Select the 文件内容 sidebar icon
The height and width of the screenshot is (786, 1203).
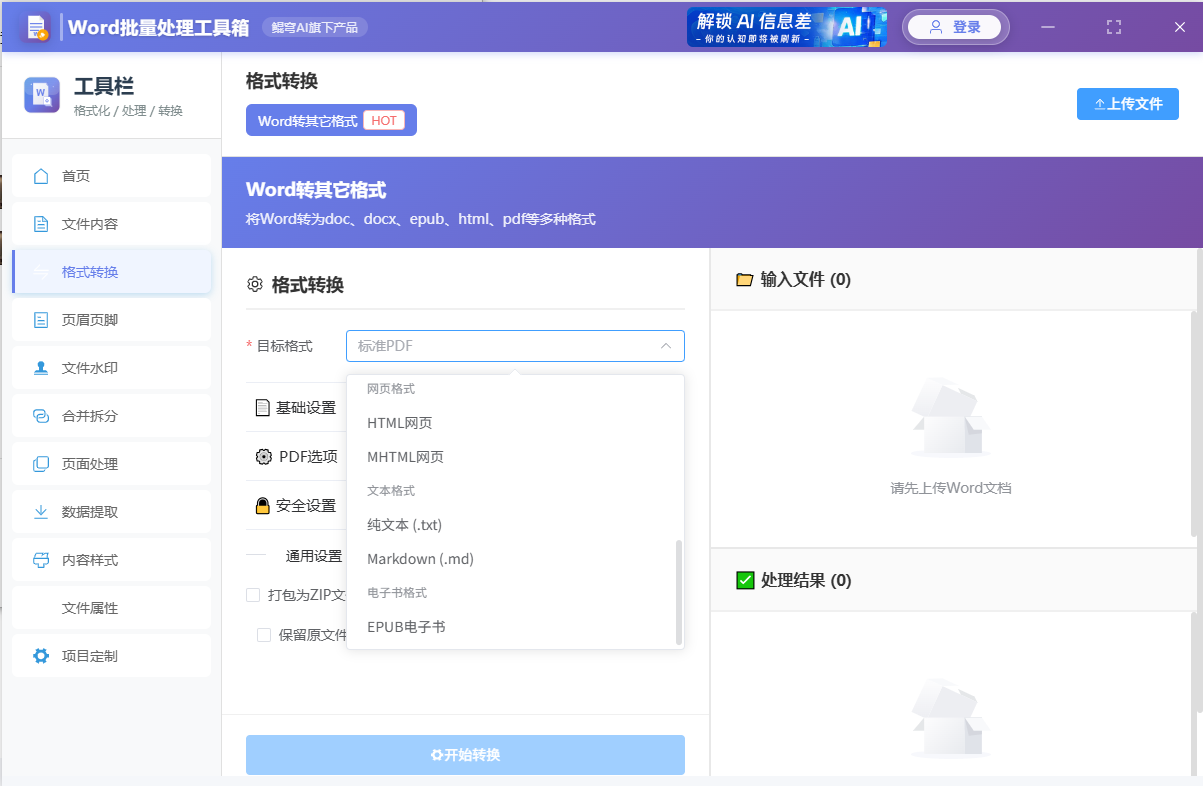(x=41, y=223)
